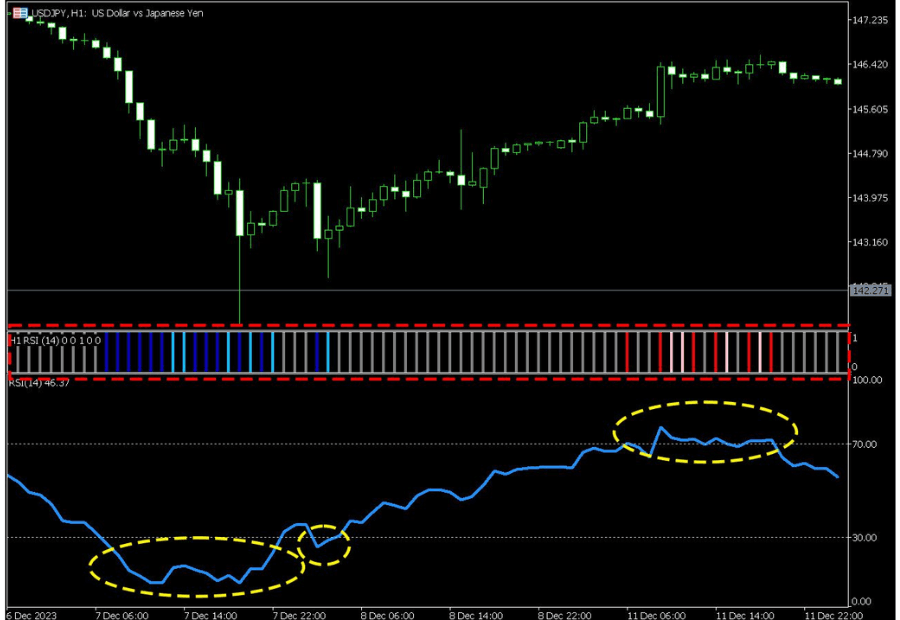Click the 143.160 price axis label
This screenshot has width=900, height=620.
[868, 242]
